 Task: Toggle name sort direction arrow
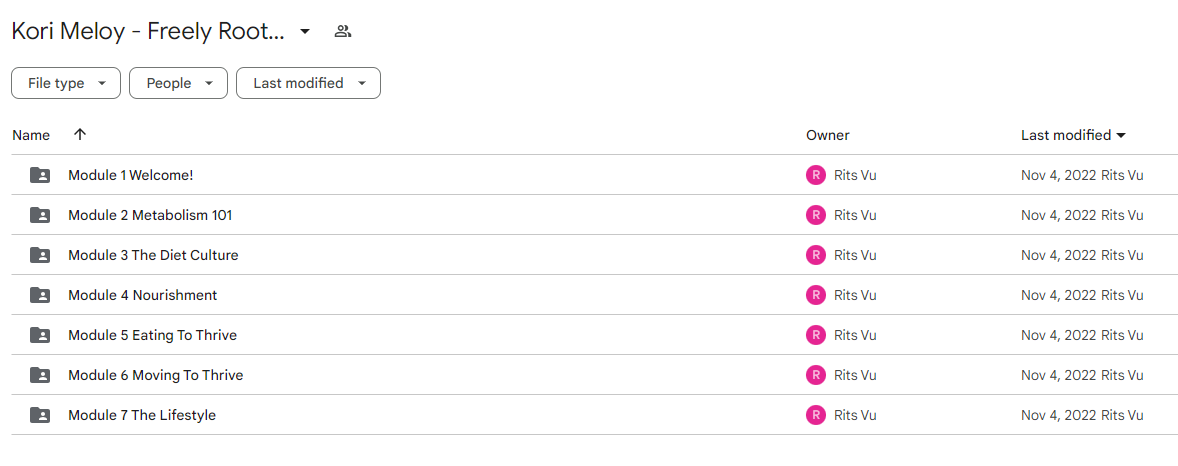click(80, 135)
